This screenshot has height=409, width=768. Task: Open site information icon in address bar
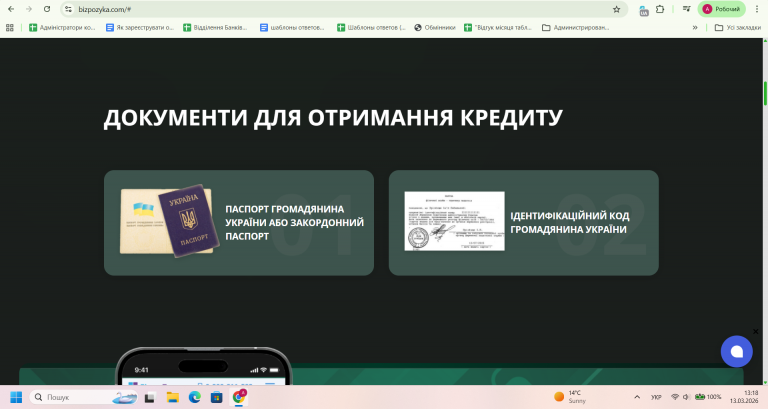click(x=69, y=9)
